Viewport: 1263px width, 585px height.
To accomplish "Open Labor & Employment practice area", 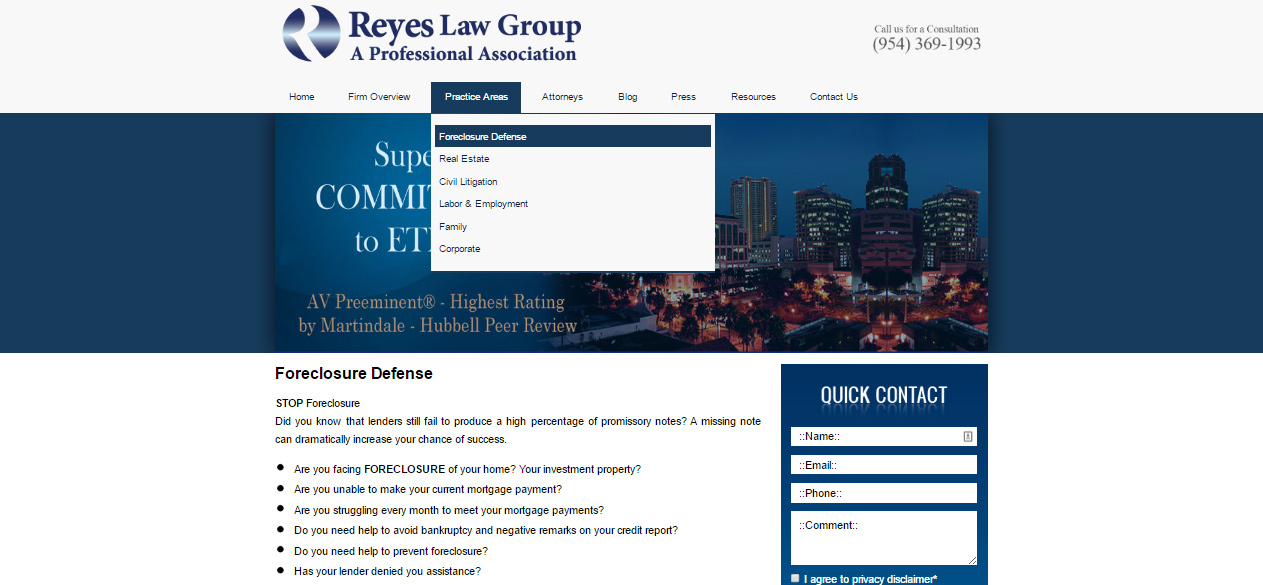I will pyautogui.click(x=483, y=204).
